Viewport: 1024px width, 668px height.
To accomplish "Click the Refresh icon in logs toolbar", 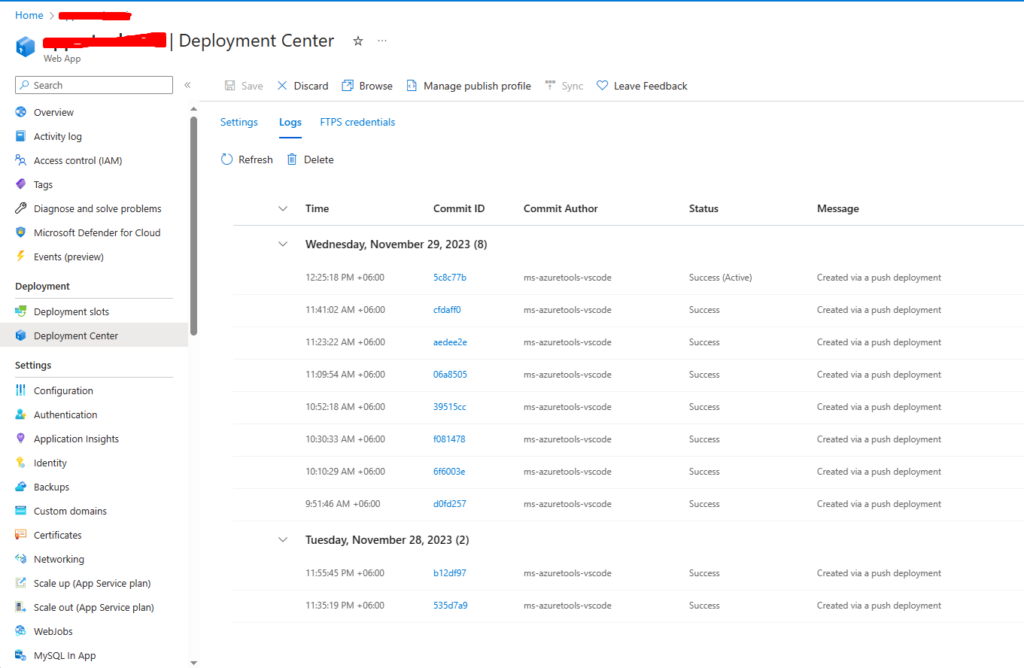I will pos(227,160).
